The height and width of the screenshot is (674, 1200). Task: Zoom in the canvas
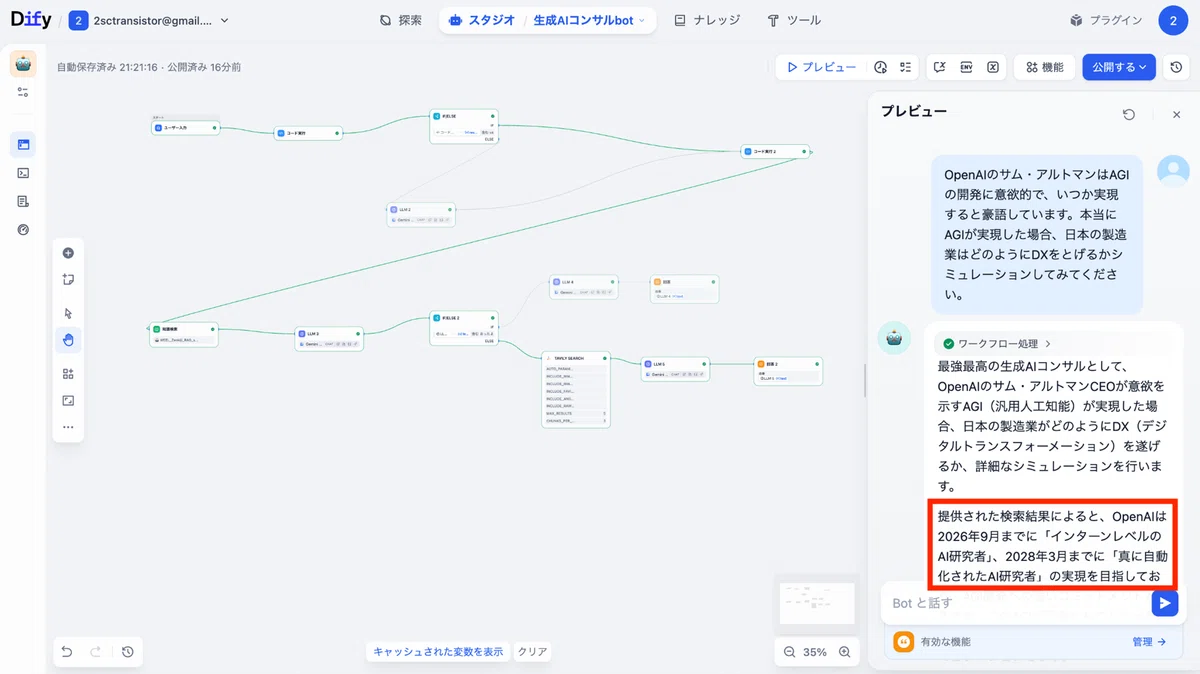(844, 652)
